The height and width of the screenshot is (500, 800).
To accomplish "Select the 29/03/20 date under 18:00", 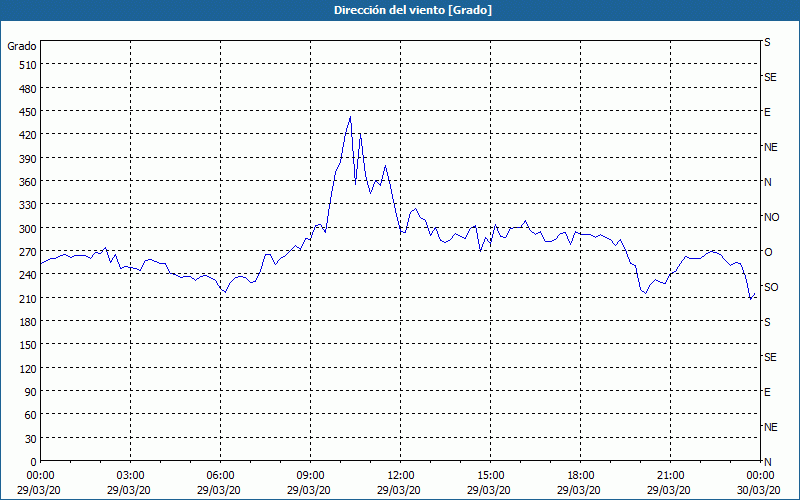I will (x=579, y=491).
